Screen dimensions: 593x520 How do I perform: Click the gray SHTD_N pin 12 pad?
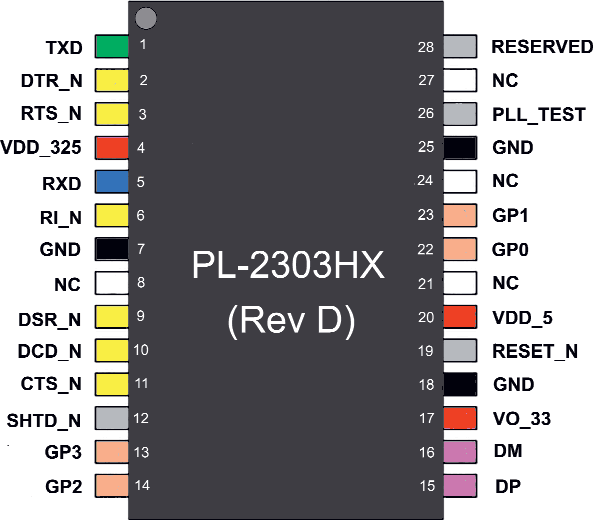click(x=112, y=418)
